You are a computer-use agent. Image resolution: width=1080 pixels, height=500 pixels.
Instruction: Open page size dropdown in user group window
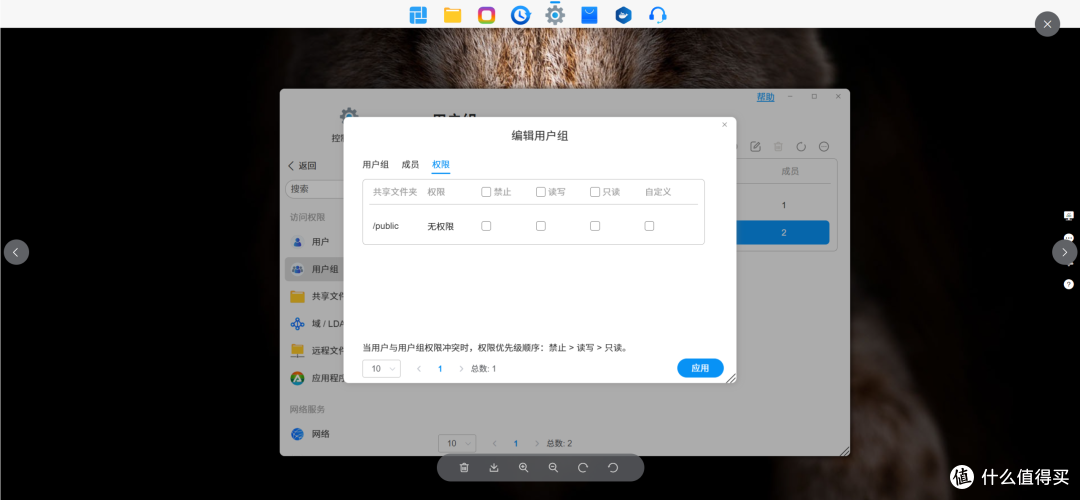click(x=457, y=444)
